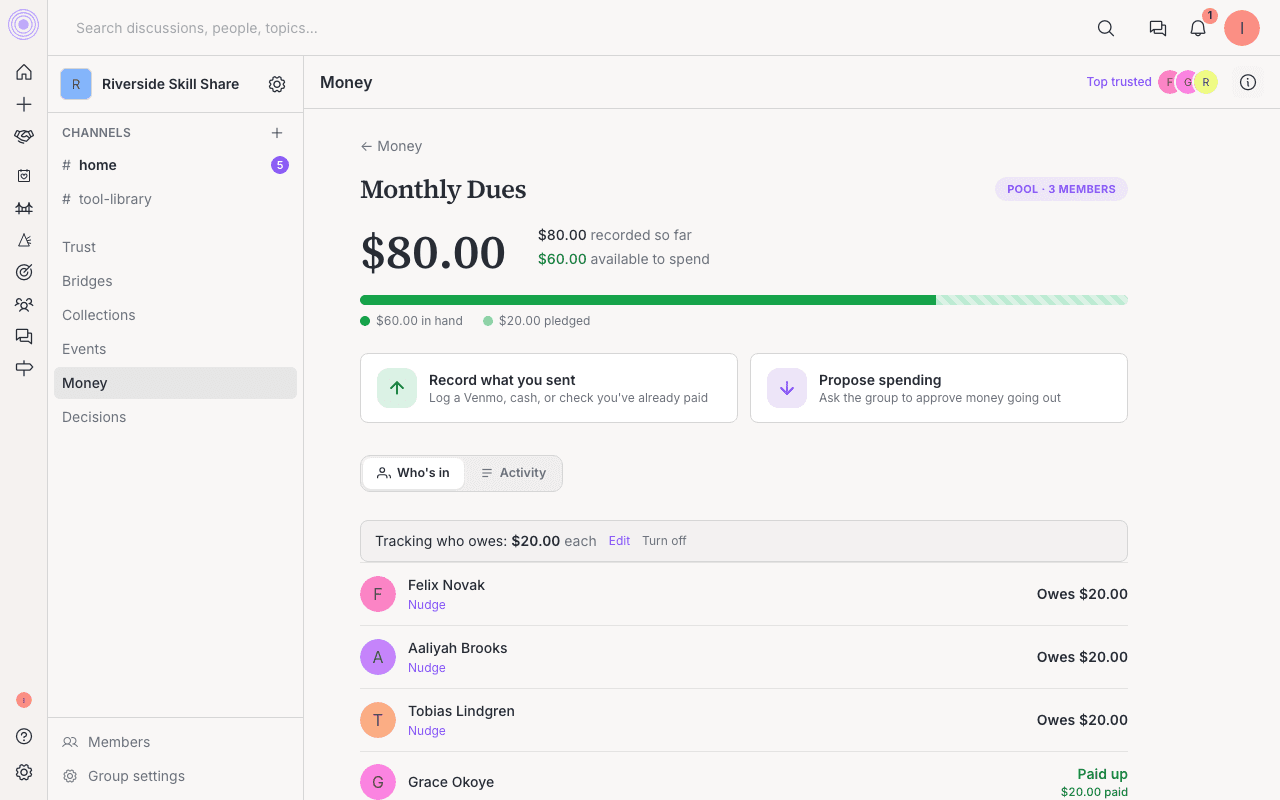Open Bridges in the sidebar

click(x=175, y=281)
